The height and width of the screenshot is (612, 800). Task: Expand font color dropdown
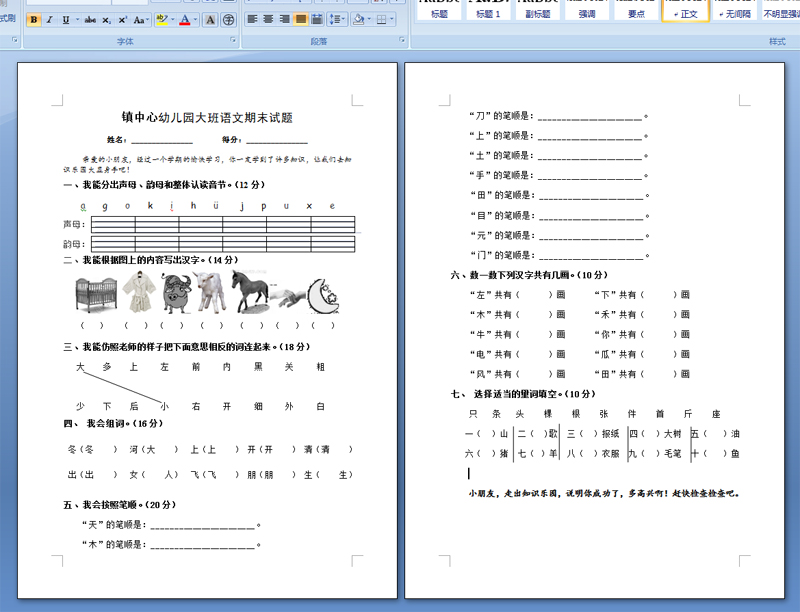pos(196,20)
